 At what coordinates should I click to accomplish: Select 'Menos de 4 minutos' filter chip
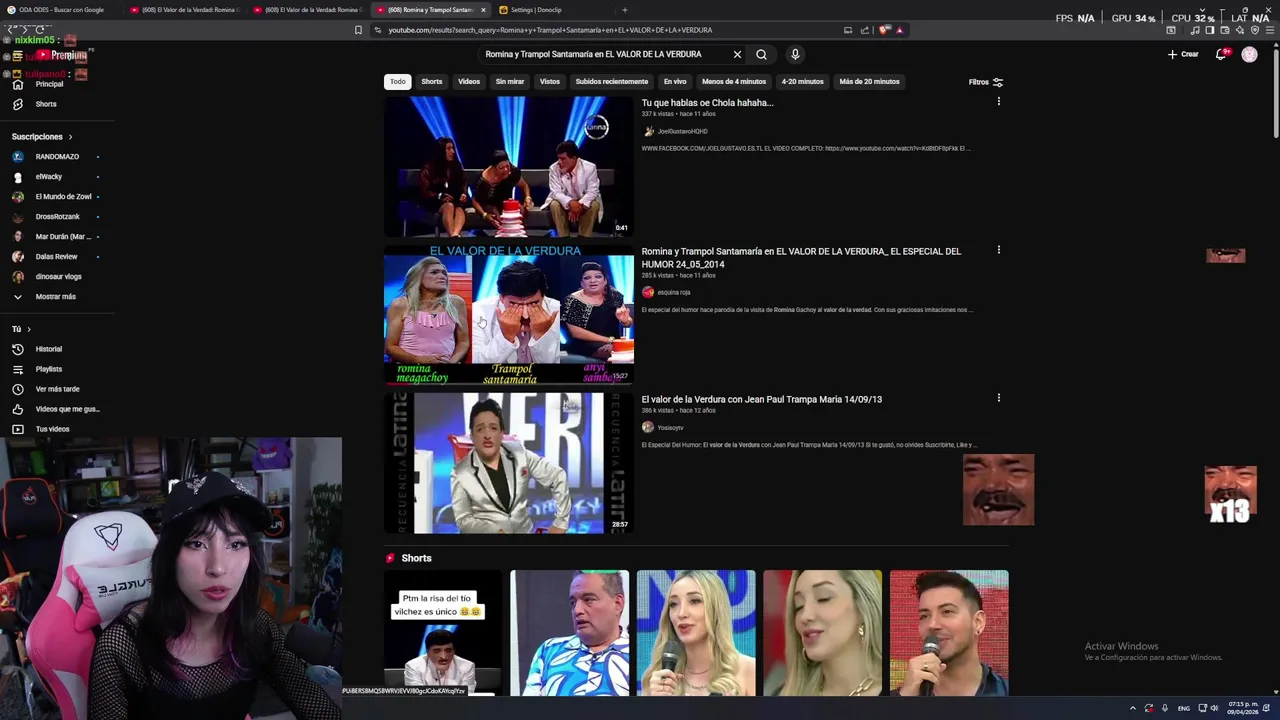click(x=734, y=81)
